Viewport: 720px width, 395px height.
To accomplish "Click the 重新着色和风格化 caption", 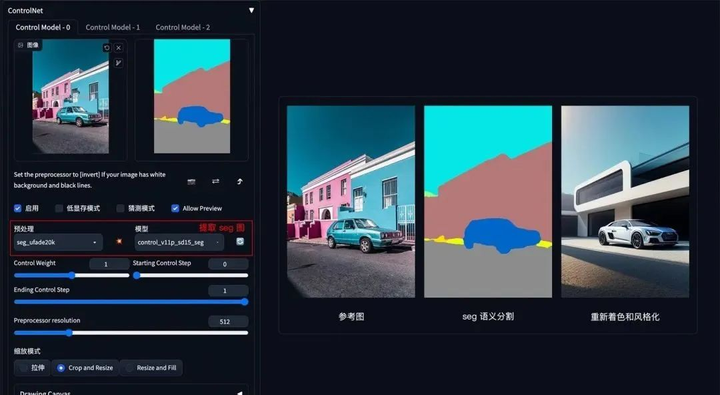I will point(625,317).
